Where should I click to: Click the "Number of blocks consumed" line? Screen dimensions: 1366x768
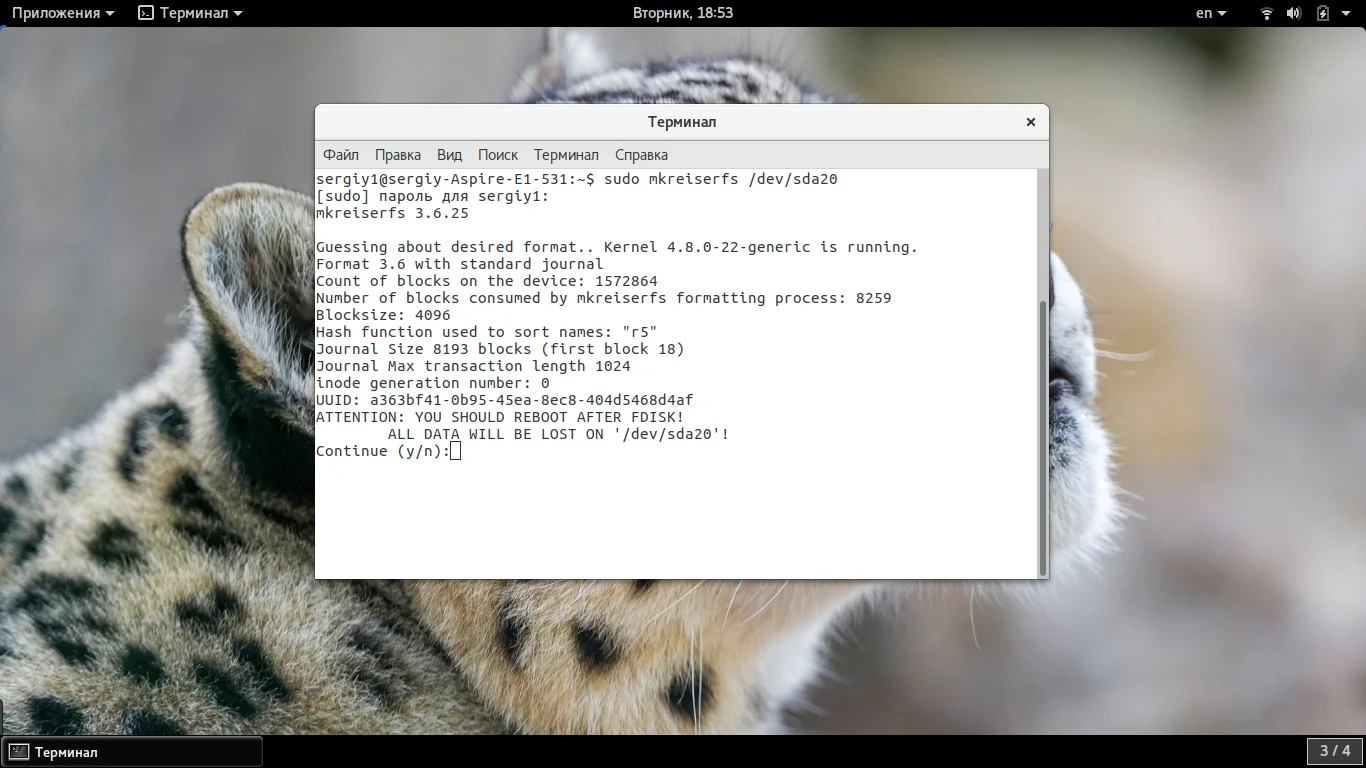(604, 298)
